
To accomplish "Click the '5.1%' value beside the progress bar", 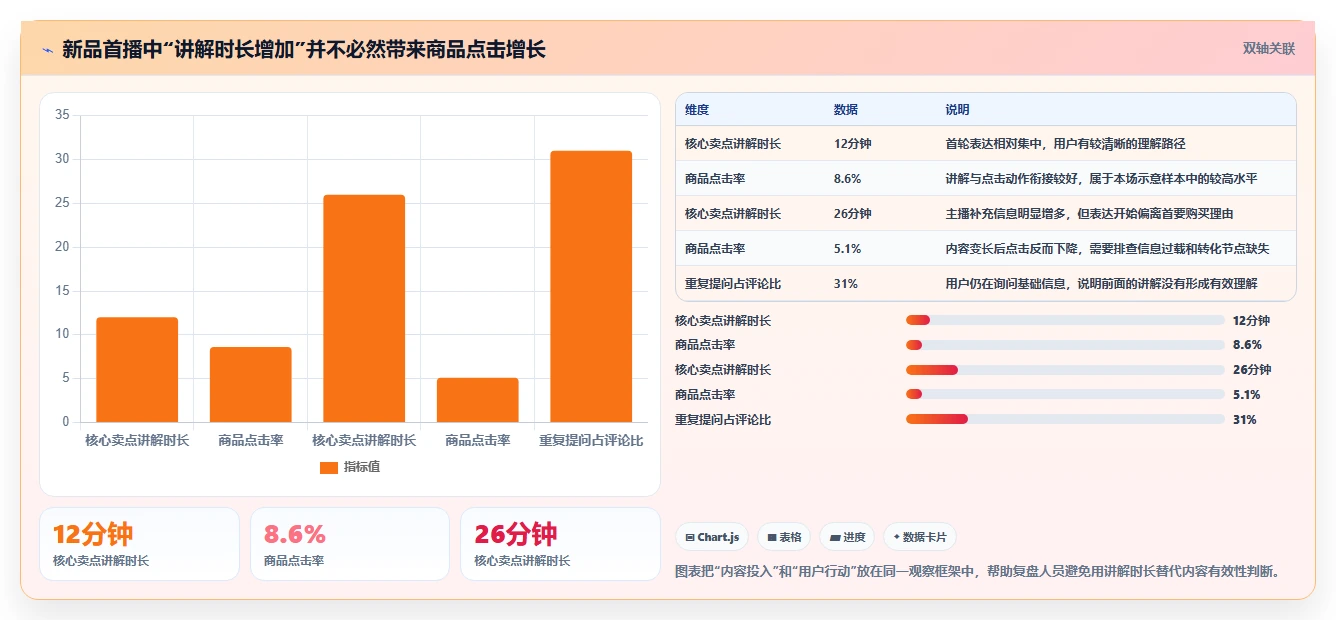I will tap(1247, 395).
